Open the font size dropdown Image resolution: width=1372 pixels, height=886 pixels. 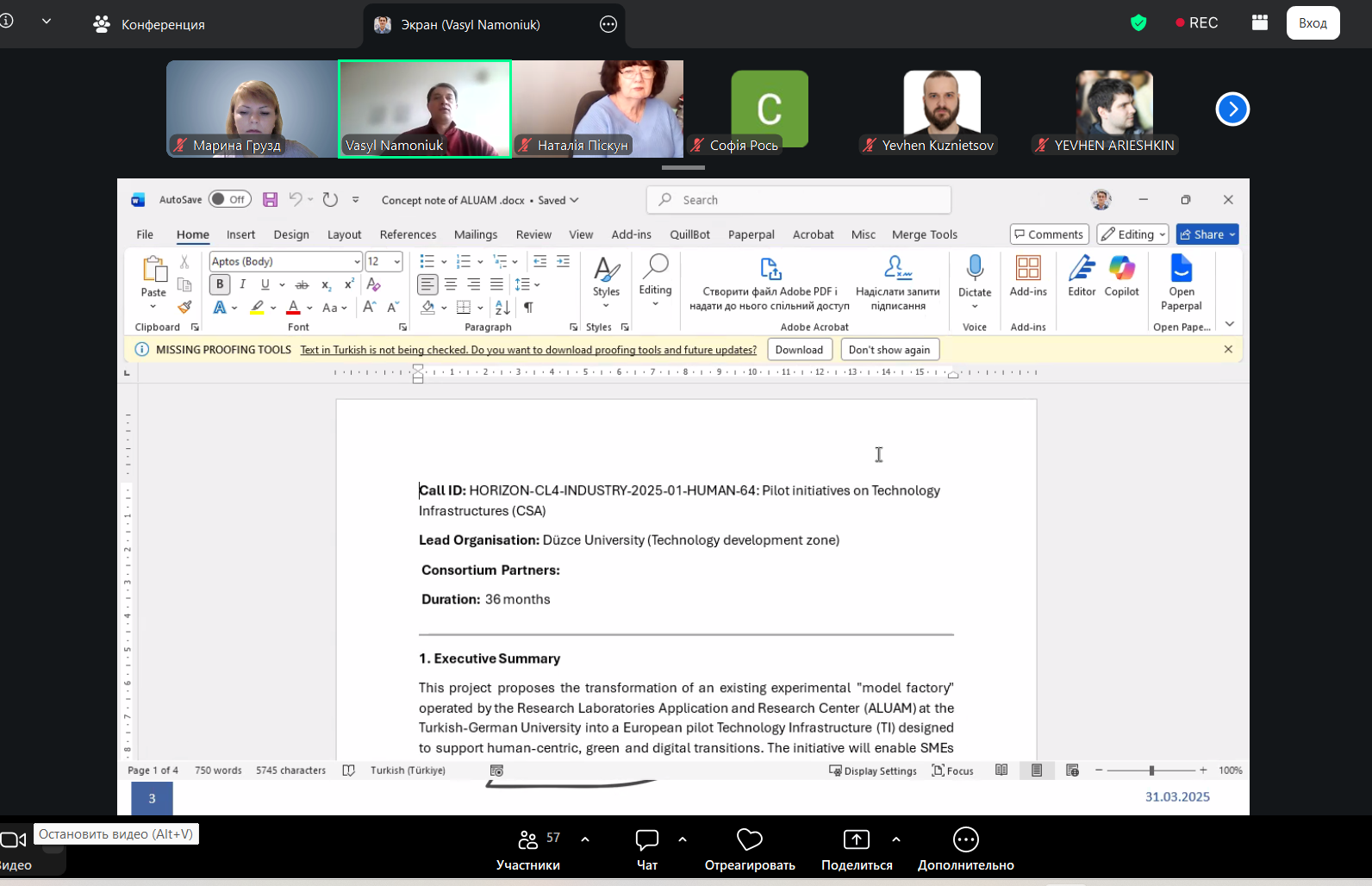(396, 262)
